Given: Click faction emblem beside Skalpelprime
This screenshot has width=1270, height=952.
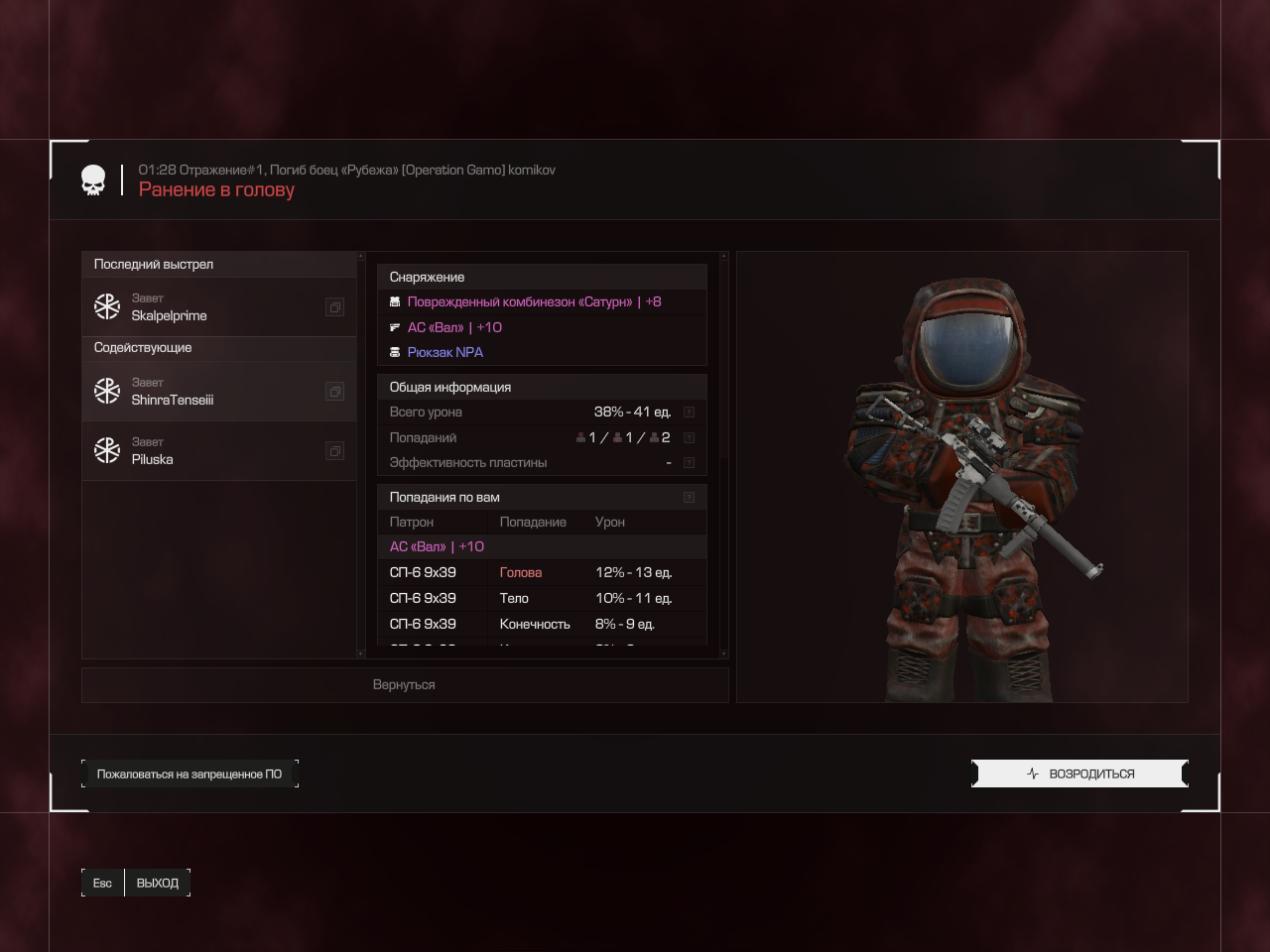Looking at the screenshot, I should [x=107, y=306].
